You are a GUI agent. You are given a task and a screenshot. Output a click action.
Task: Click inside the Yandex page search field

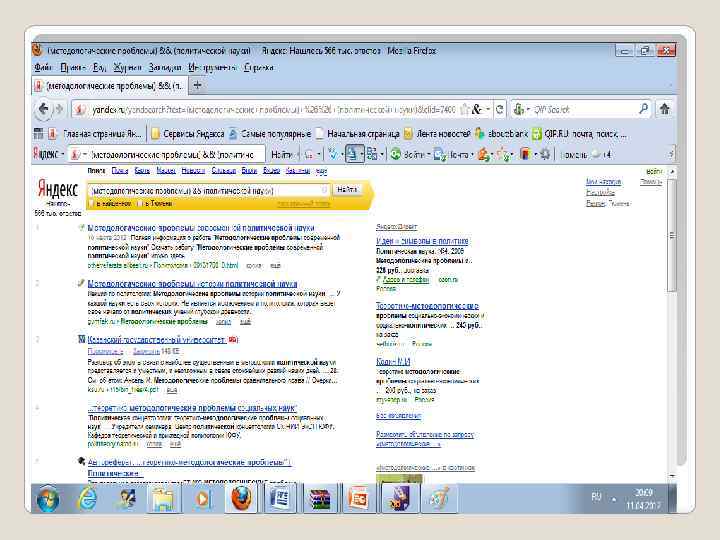pyautogui.click(x=209, y=190)
